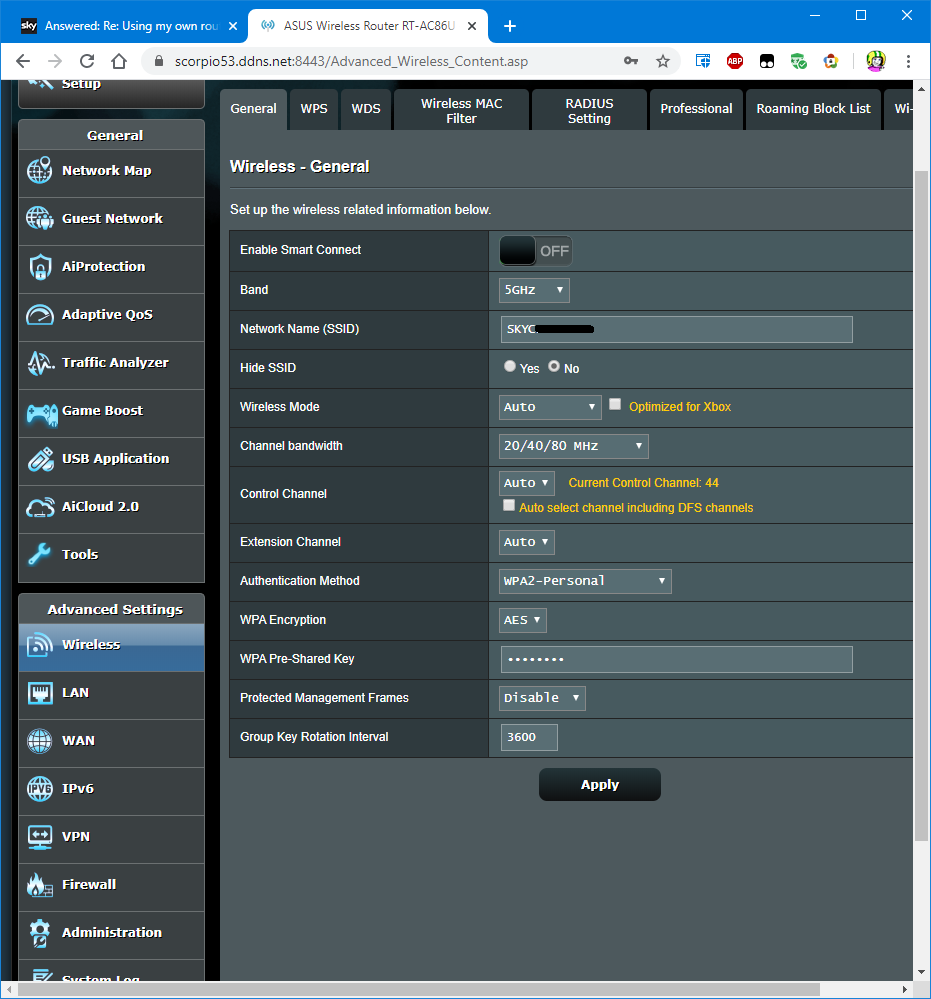Expand the Channel bandwidth dropdown

[573, 446]
